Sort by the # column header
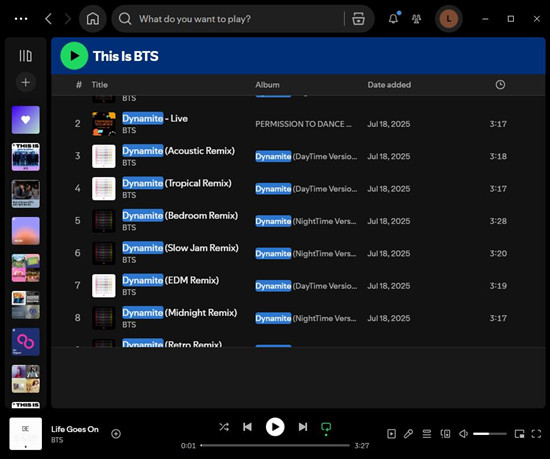Screen dimensions: 550x459 tap(79, 85)
